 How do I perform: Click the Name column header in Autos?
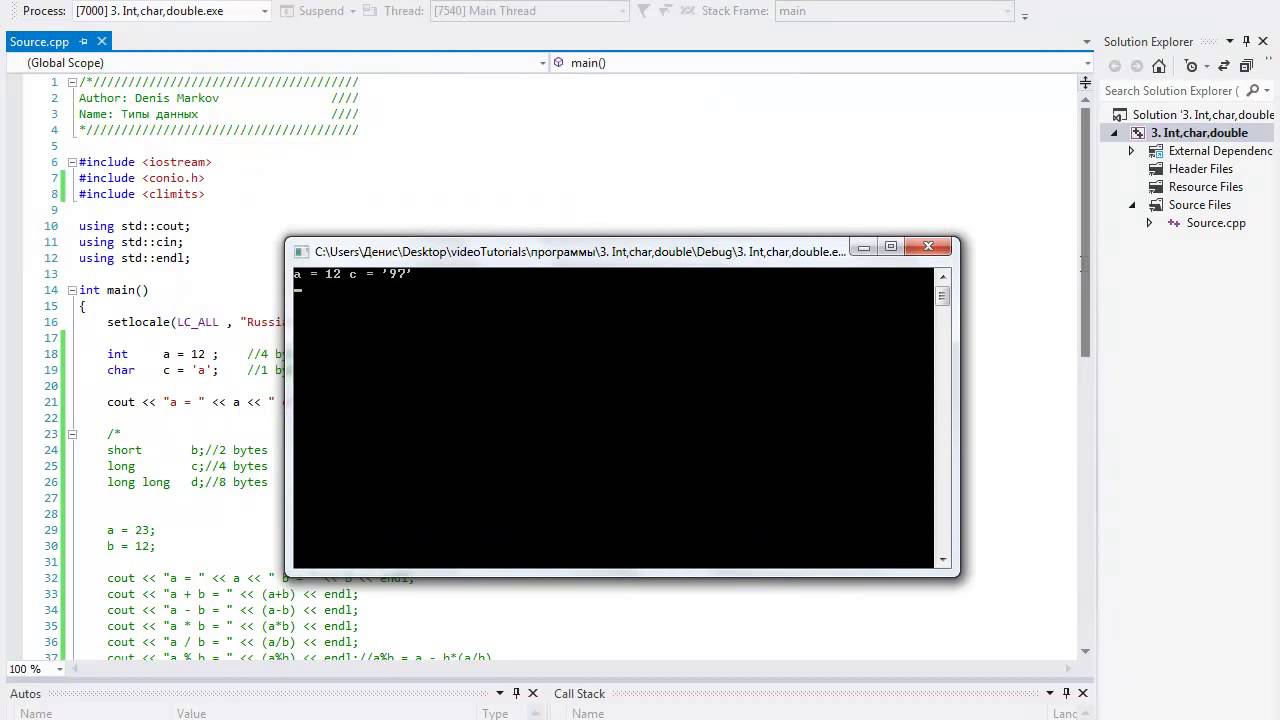pos(36,714)
